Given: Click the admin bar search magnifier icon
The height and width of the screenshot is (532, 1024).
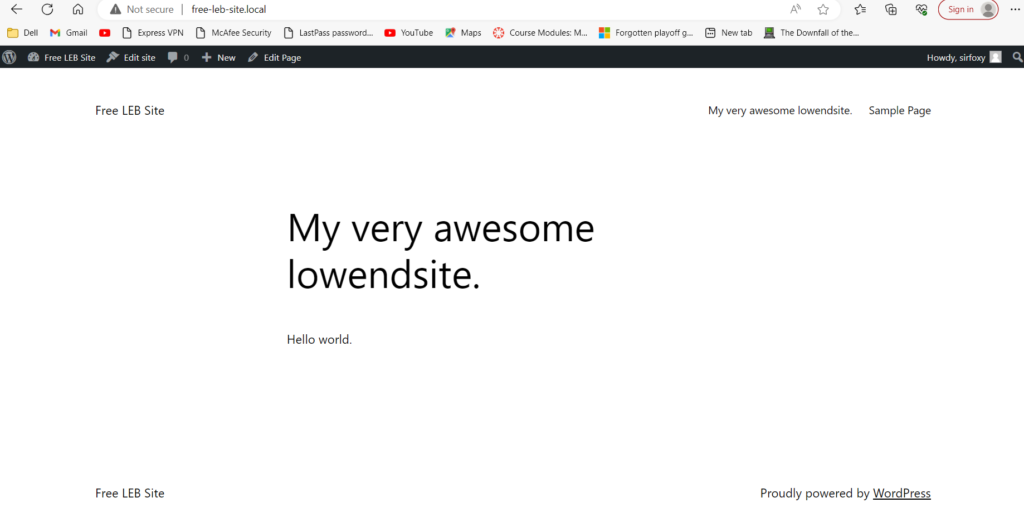Looking at the screenshot, I should (1017, 58).
